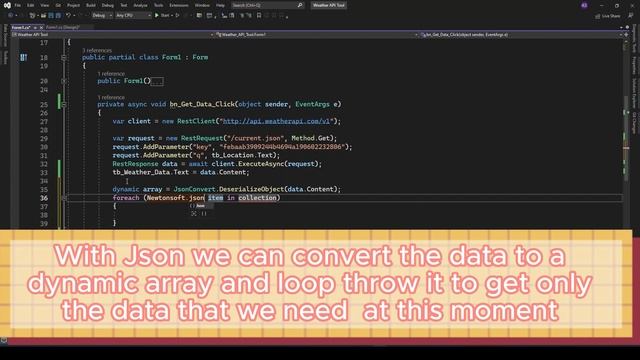Open the File menu

[x=18, y=5]
